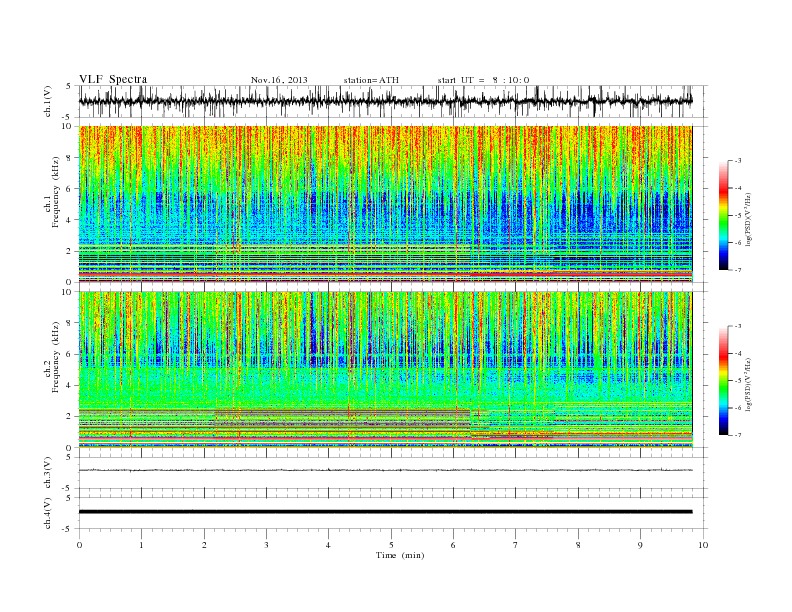Click the "Time (min)" axis label

click(x=400, y=555)
